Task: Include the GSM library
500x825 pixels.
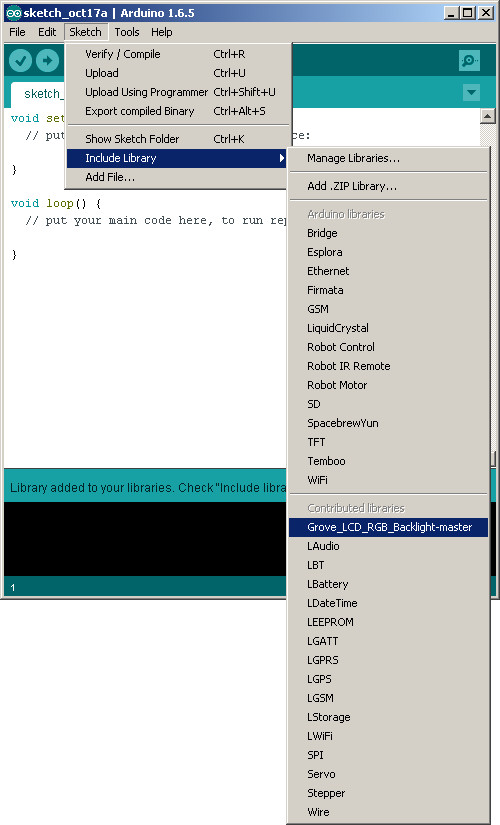Action: tap(388, 309)
